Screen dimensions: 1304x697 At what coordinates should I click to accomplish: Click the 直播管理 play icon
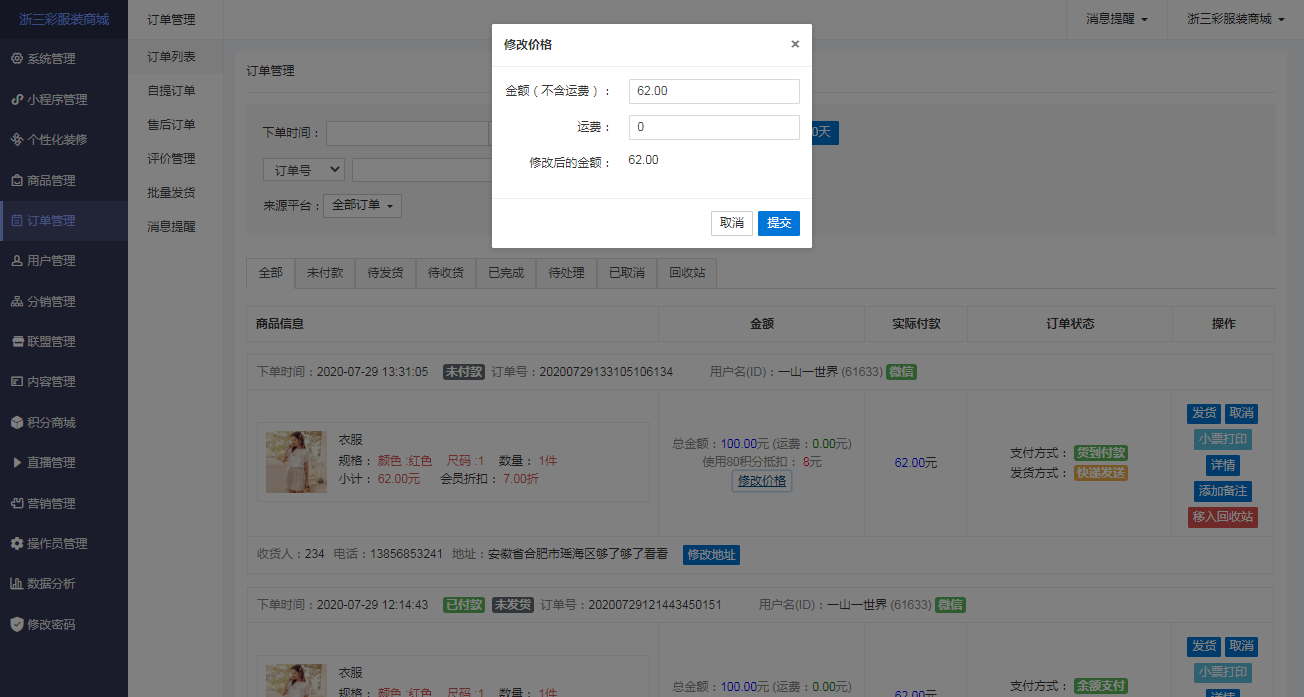(x=16, y=462)
